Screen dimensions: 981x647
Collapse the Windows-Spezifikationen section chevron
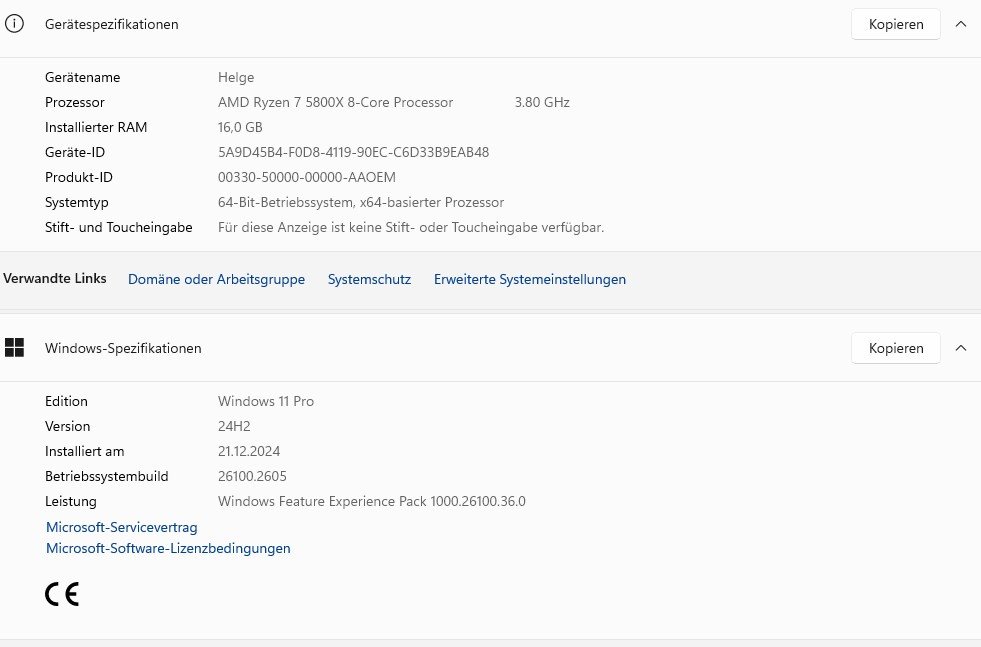click(x=961, y=348)
